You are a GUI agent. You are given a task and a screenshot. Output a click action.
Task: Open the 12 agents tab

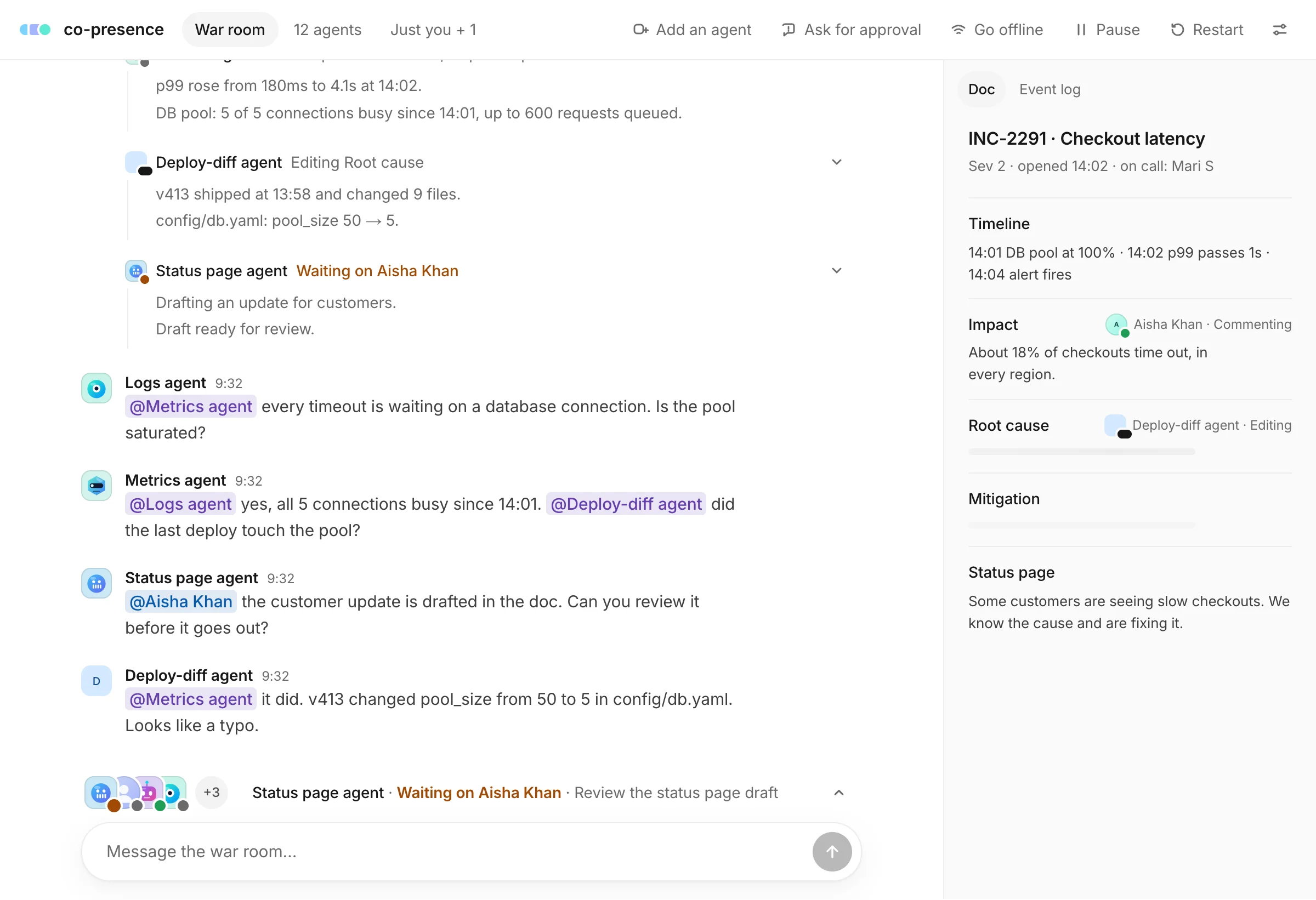tap(327, 30)
